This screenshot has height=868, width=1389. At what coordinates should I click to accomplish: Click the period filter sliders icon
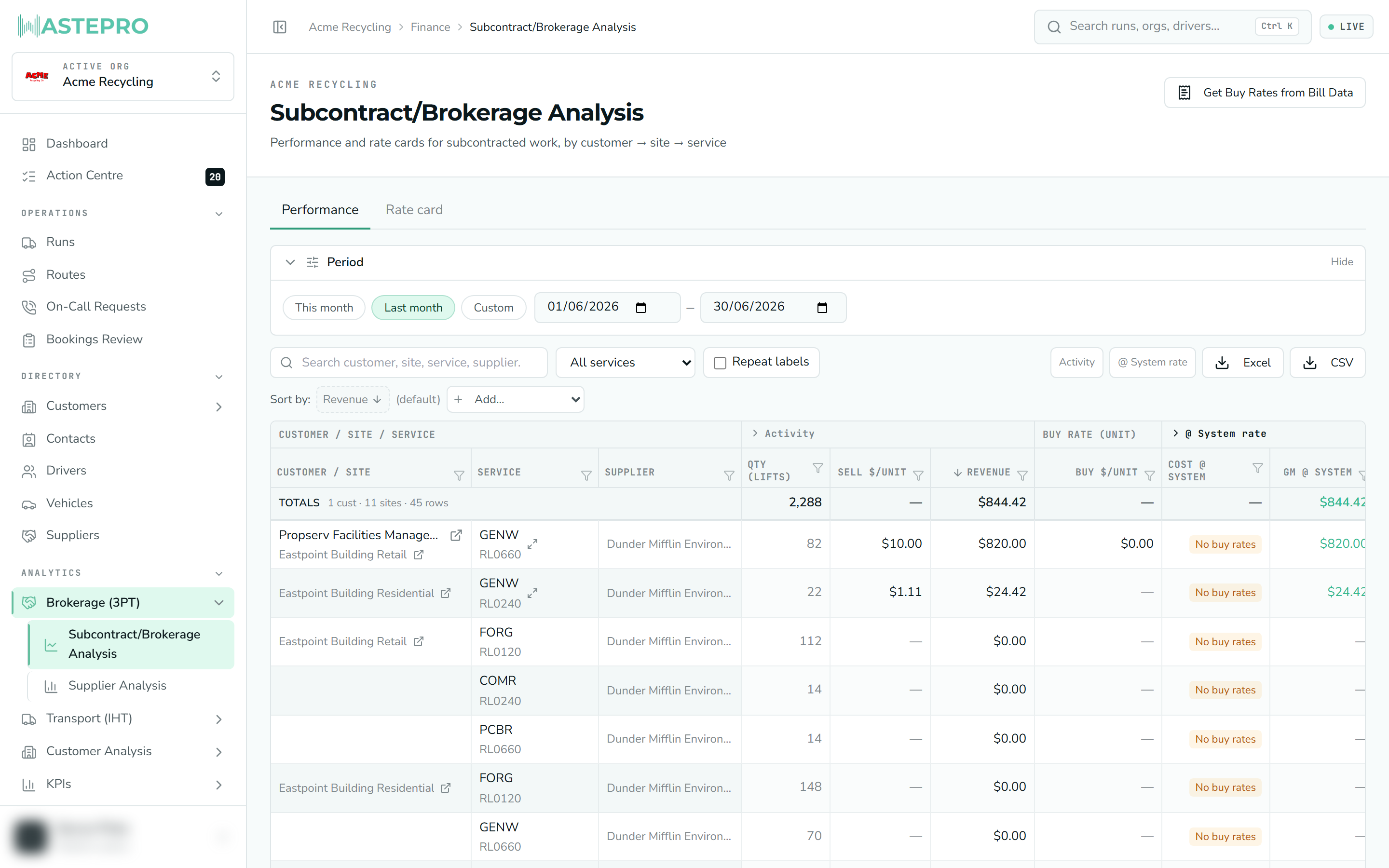(312, 262)
